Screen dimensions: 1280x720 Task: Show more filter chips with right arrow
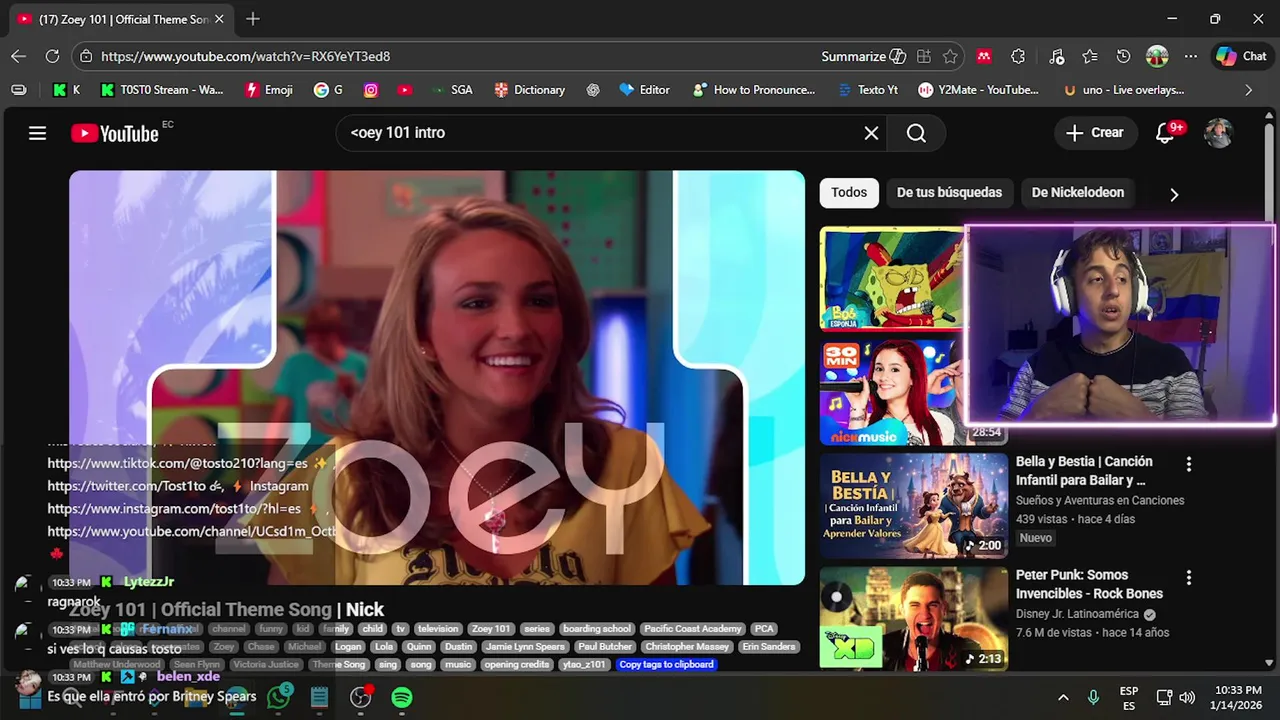[1174, 194]
